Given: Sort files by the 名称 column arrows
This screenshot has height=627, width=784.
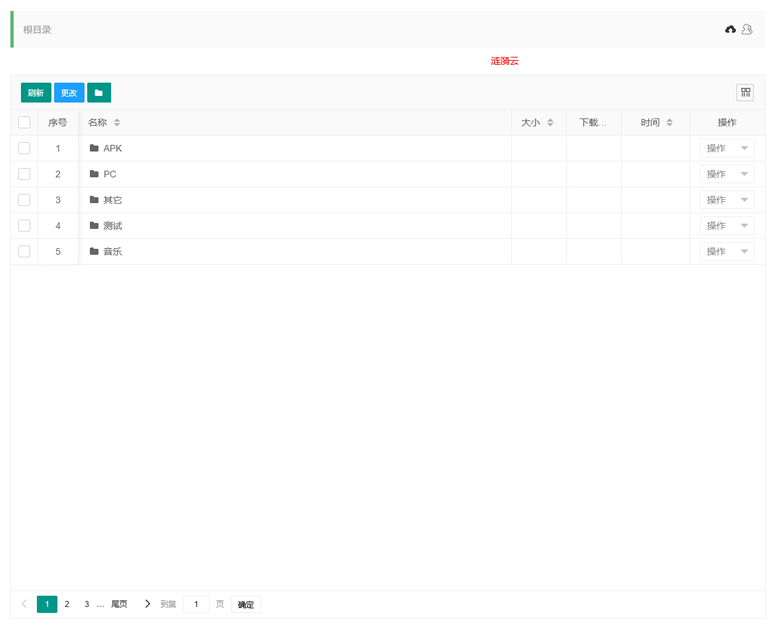Looking at the screenshot, I should [x=117, y=123].
